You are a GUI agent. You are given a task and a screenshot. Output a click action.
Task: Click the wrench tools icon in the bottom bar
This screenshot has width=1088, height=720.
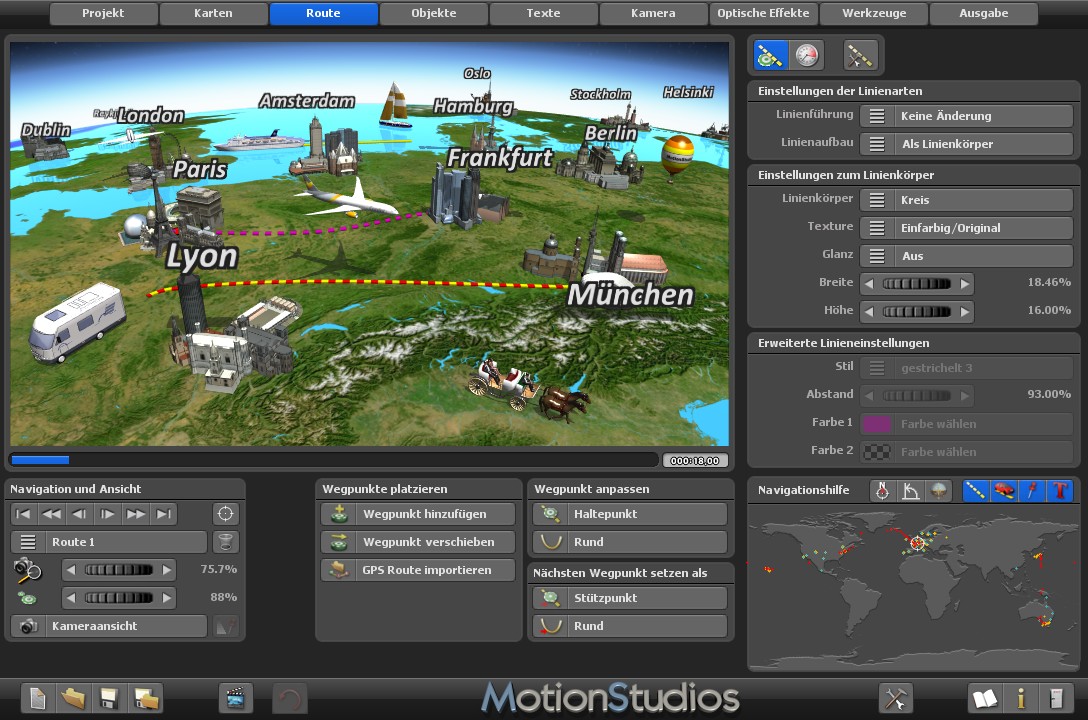896,697
